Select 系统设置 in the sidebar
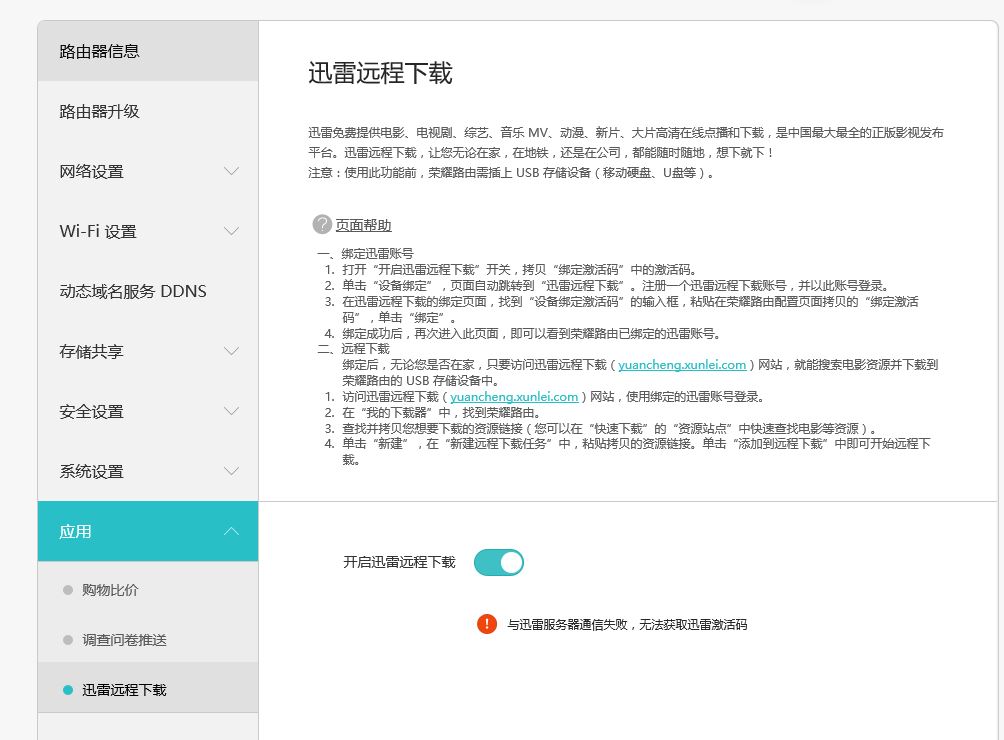This screenshot has width=1004, height=740. pyautogui.click(x=148, y=472)
